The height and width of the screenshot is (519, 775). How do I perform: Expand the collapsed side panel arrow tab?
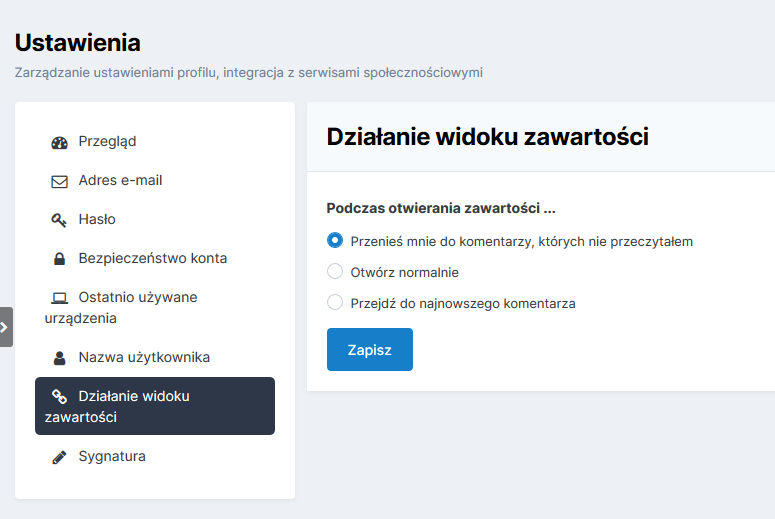click(x=5, y=327)
